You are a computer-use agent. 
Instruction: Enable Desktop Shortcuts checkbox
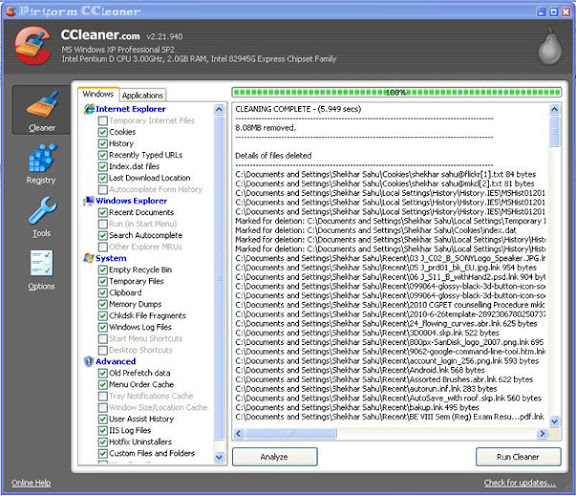click(x=103, y=350)
